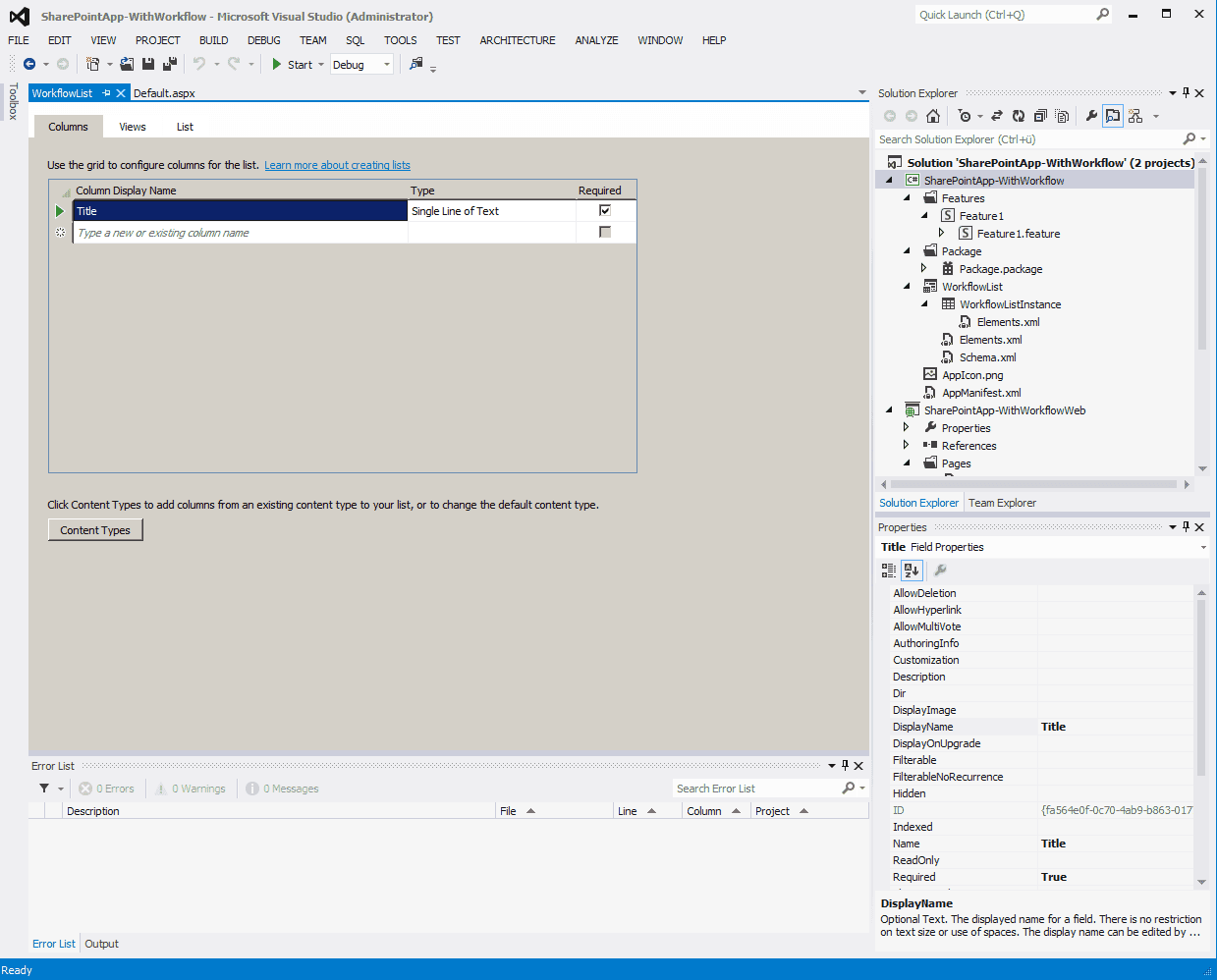The height and width of the screenshot is (980, 1217).
Task: Uncheck the Required checkbox for Title column
Action: pyautogui.click(x=605, y=211)
